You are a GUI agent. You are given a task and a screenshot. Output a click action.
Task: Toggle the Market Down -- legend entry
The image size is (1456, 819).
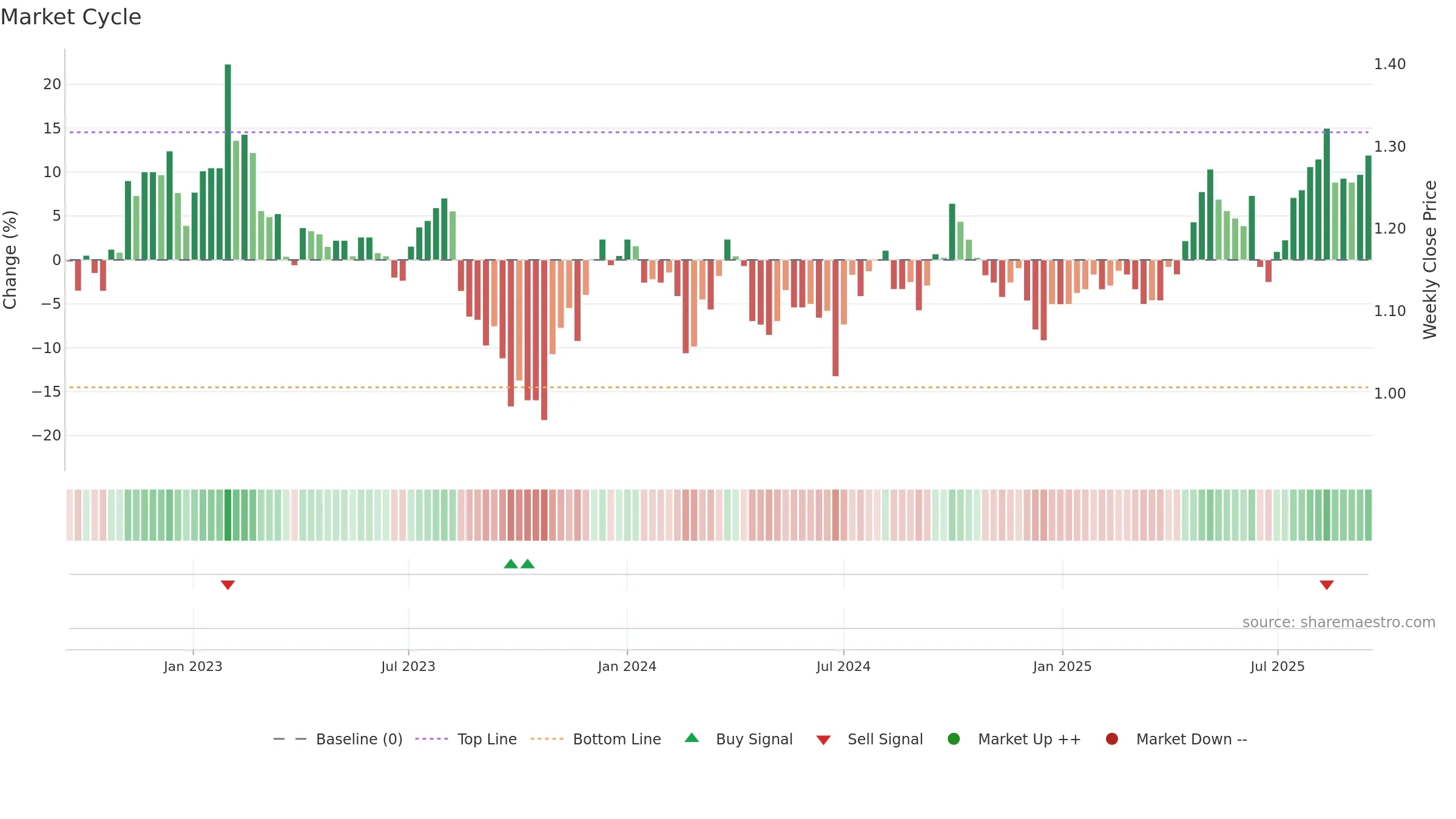click(1176, 739)
